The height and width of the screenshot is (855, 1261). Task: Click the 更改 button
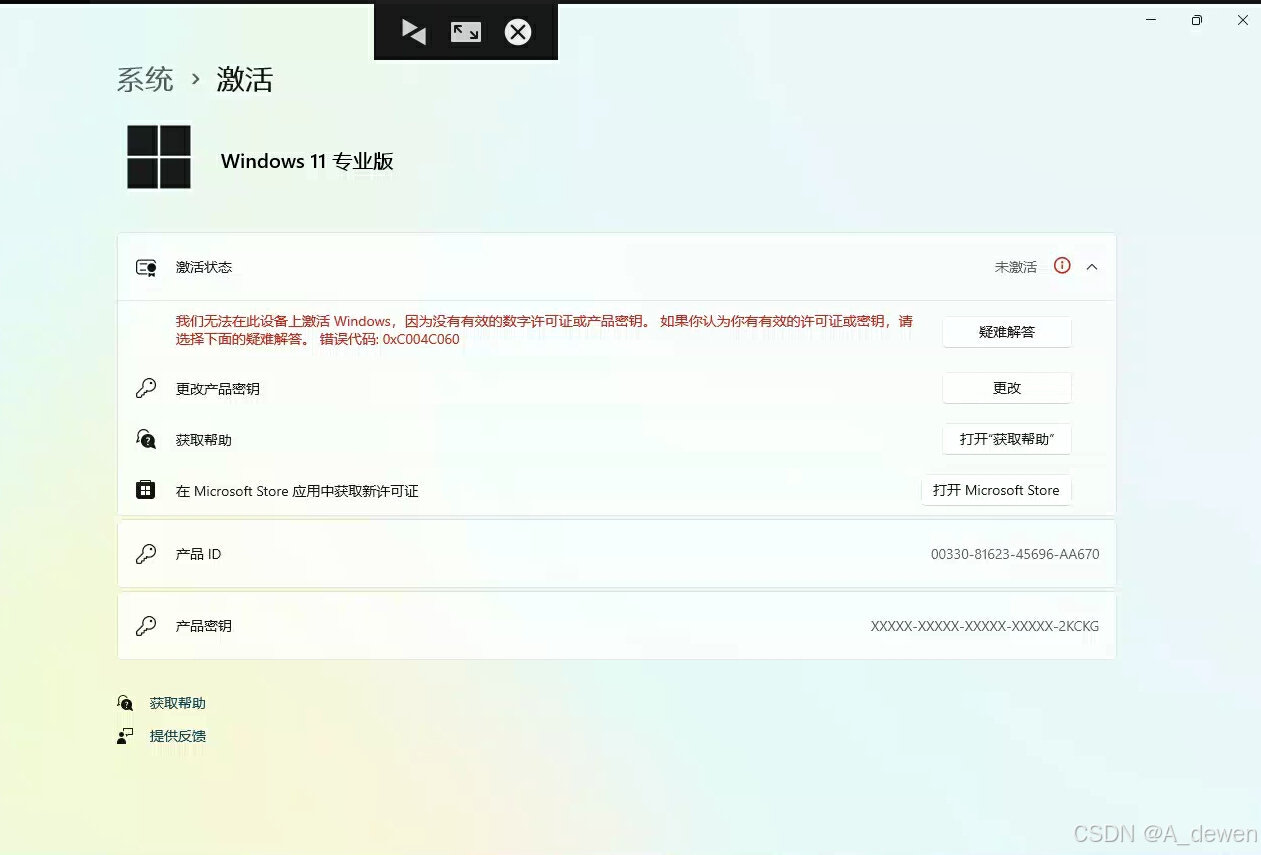coord(1007,388)
